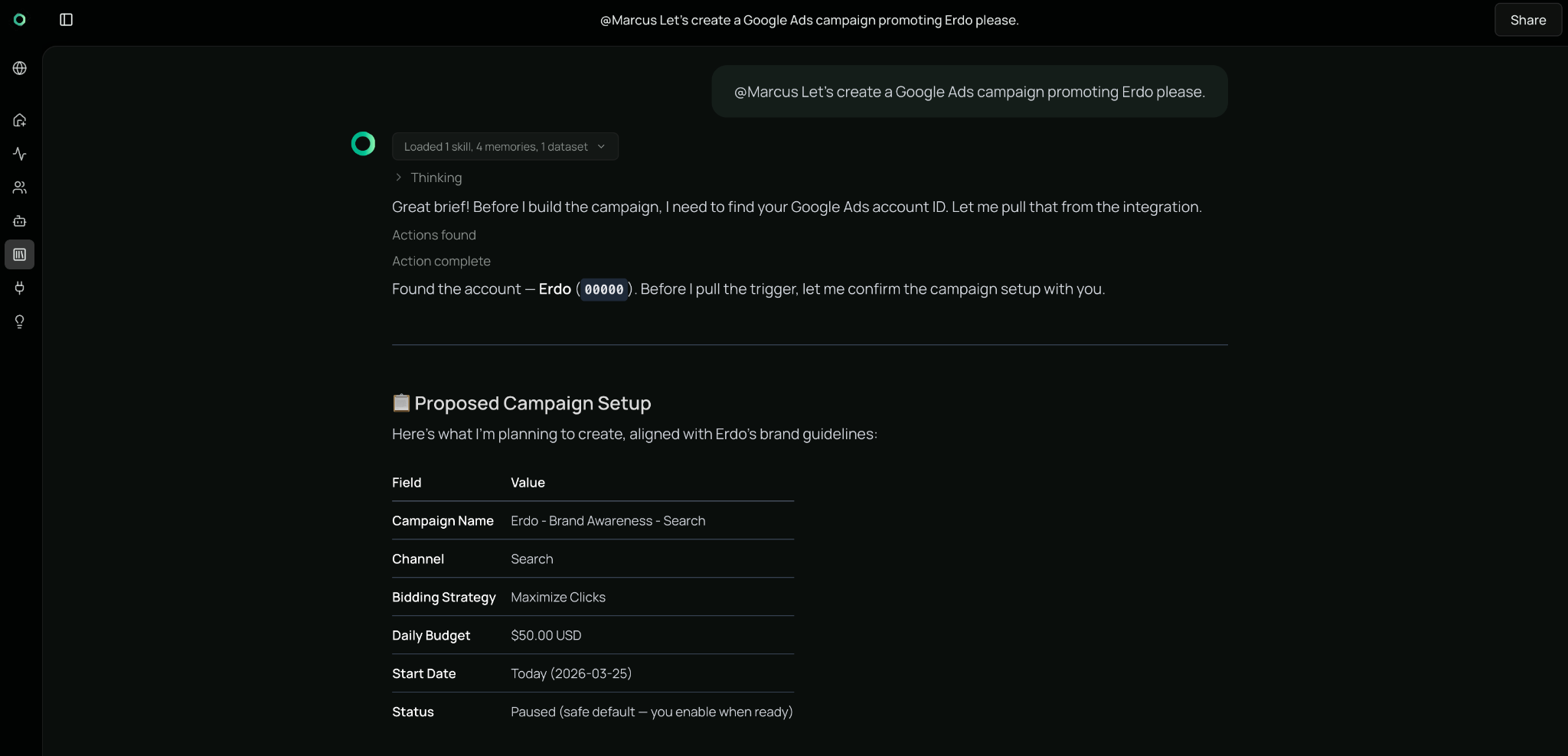Click the lightbulb icon in the sidebar
Image resolution: width=1568 pixels, height=756 pixels.
tap(20, 321)
